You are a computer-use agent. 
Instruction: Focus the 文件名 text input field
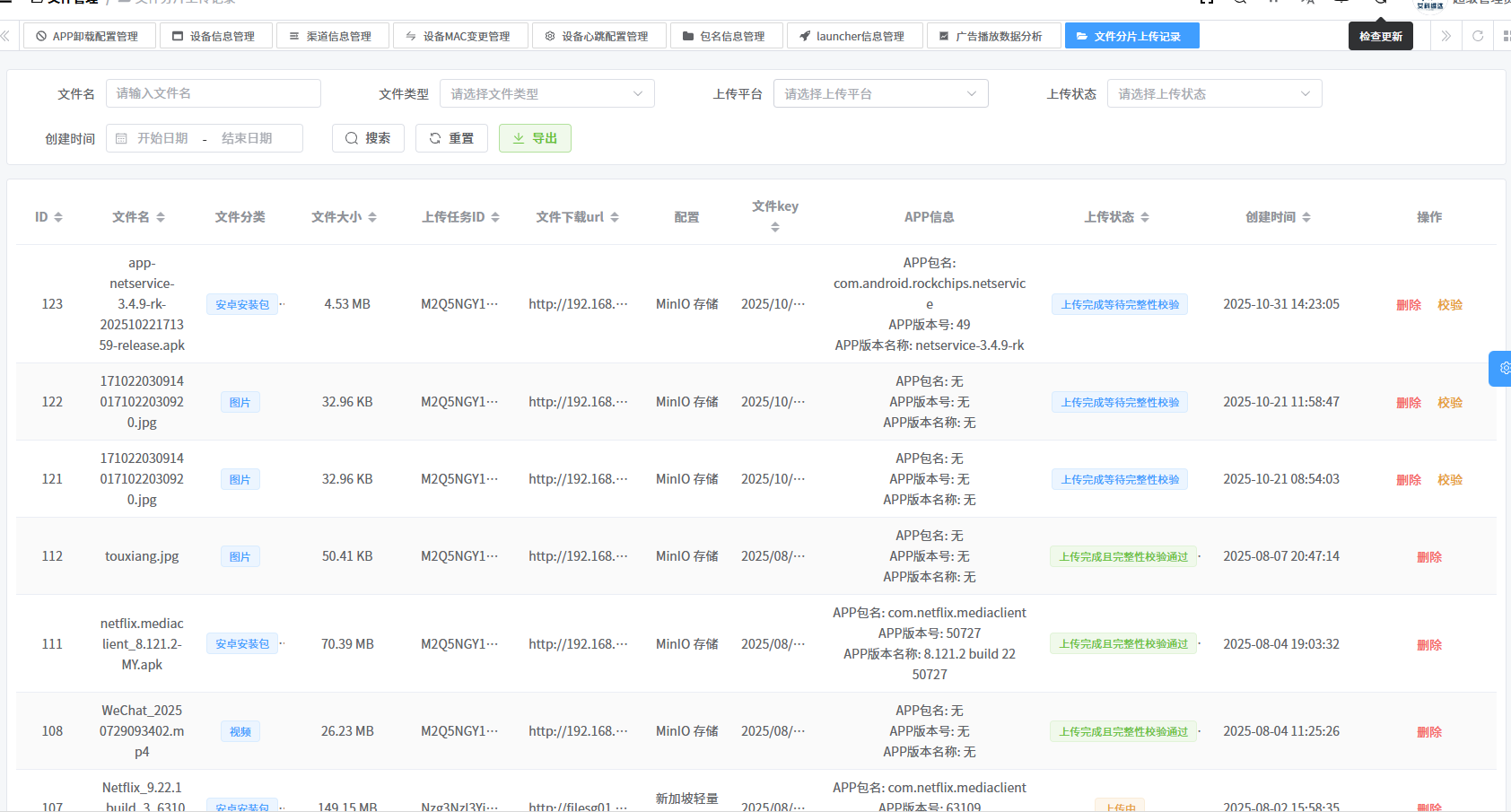(213, 93)
